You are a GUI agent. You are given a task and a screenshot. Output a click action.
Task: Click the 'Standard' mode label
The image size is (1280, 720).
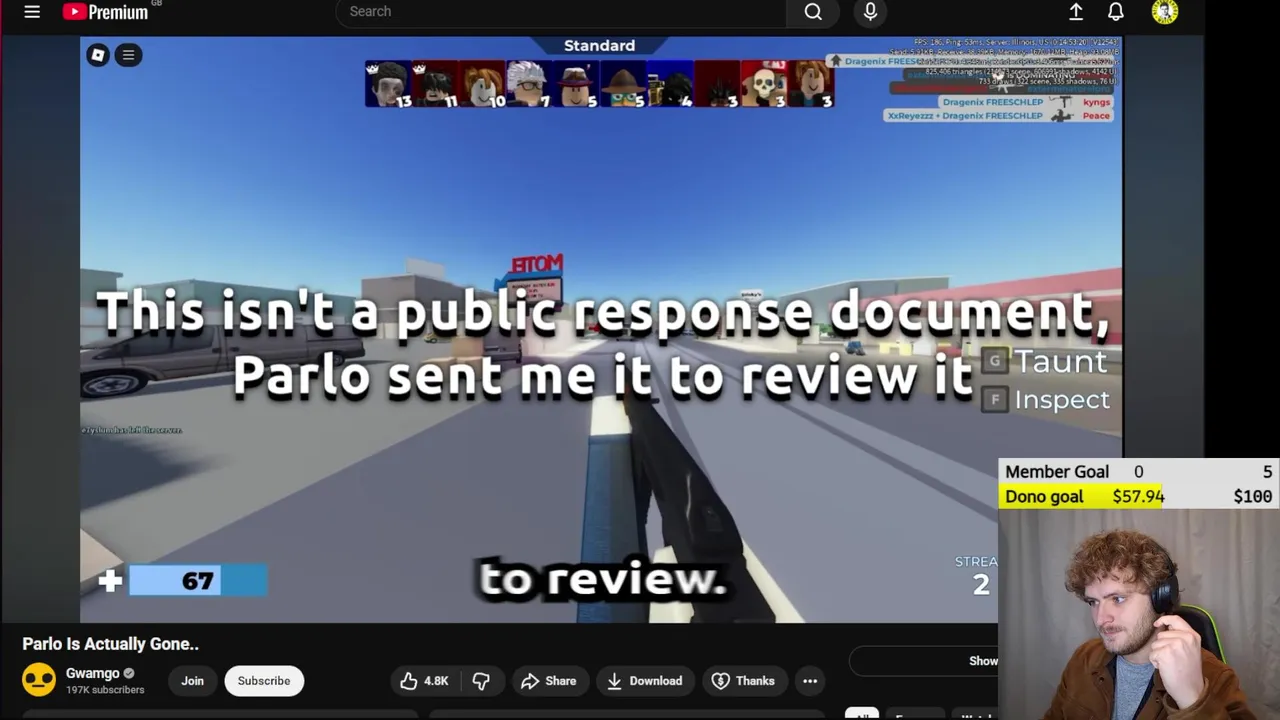coord(599,46)
